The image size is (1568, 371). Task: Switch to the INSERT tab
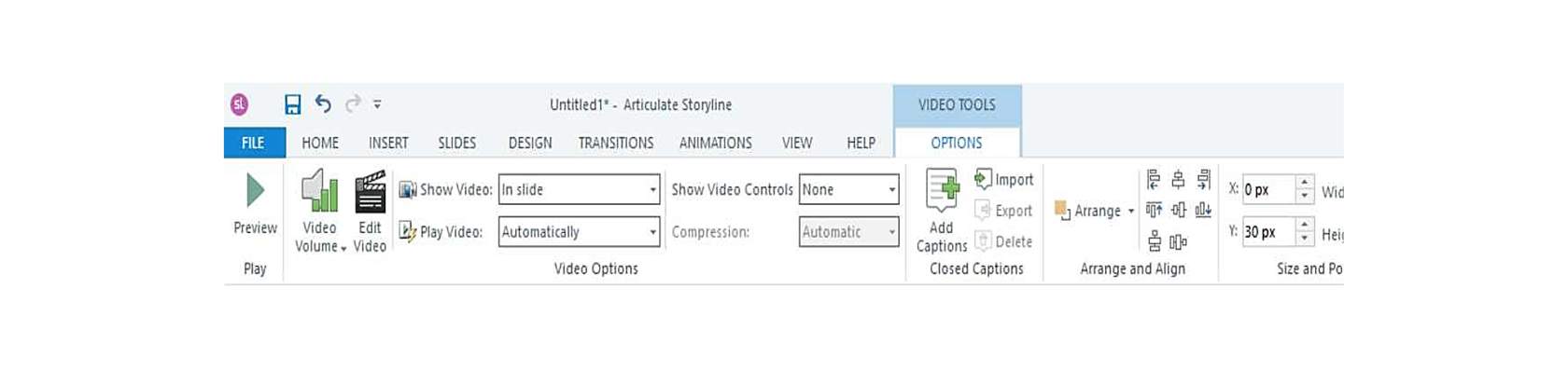388,143
